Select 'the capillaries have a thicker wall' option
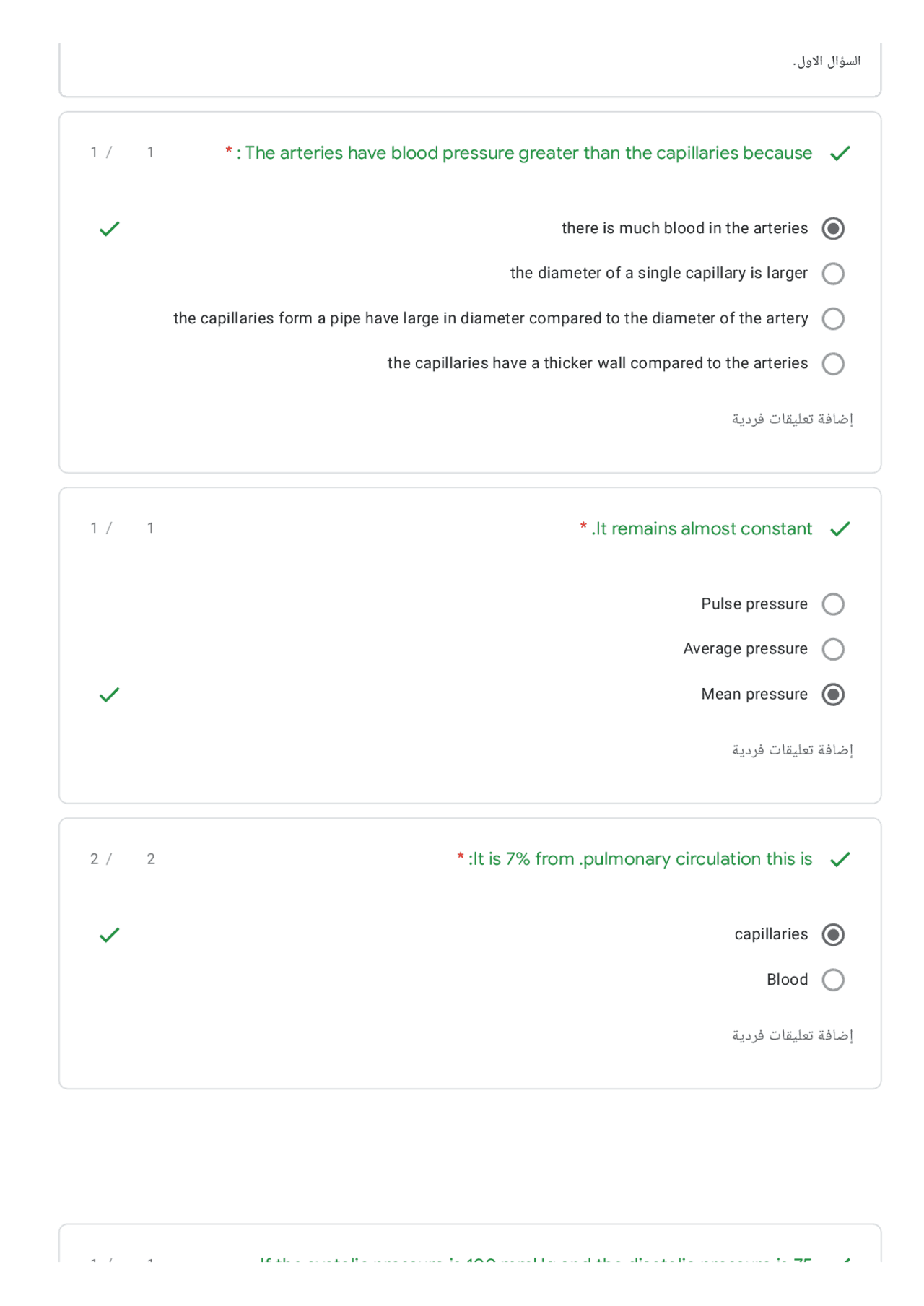 833,364
